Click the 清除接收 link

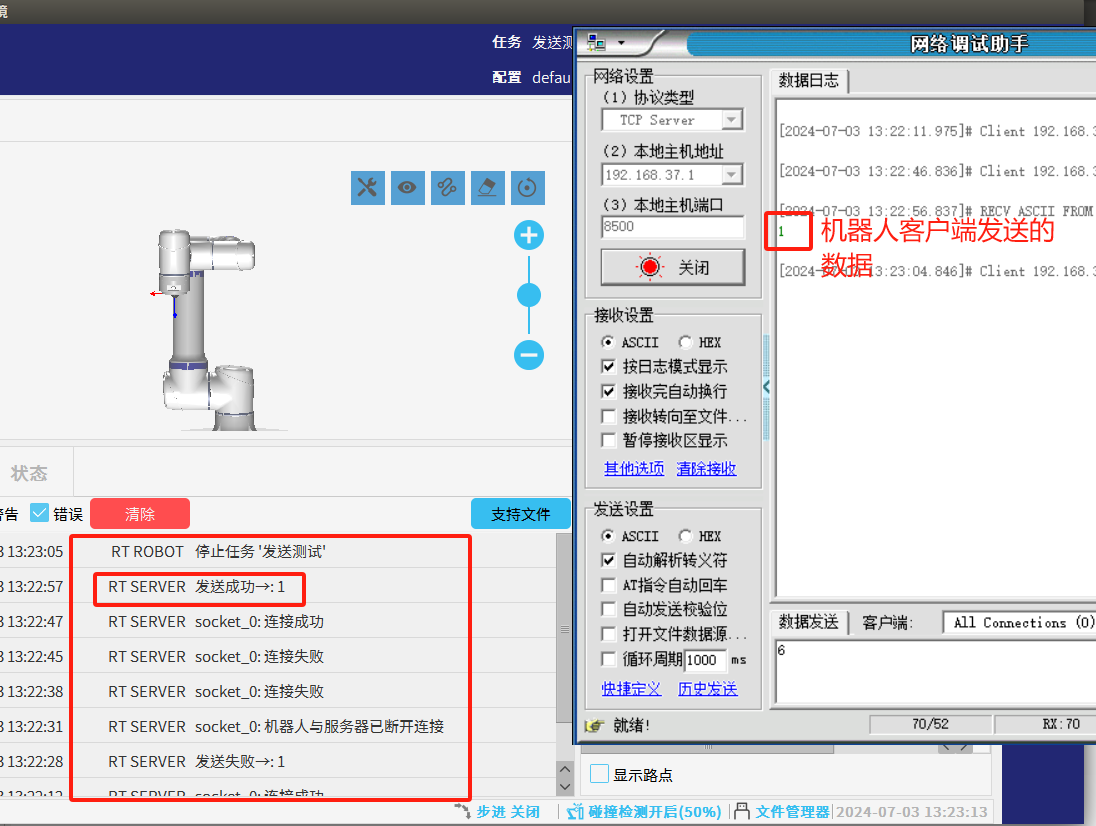point(706,468)
